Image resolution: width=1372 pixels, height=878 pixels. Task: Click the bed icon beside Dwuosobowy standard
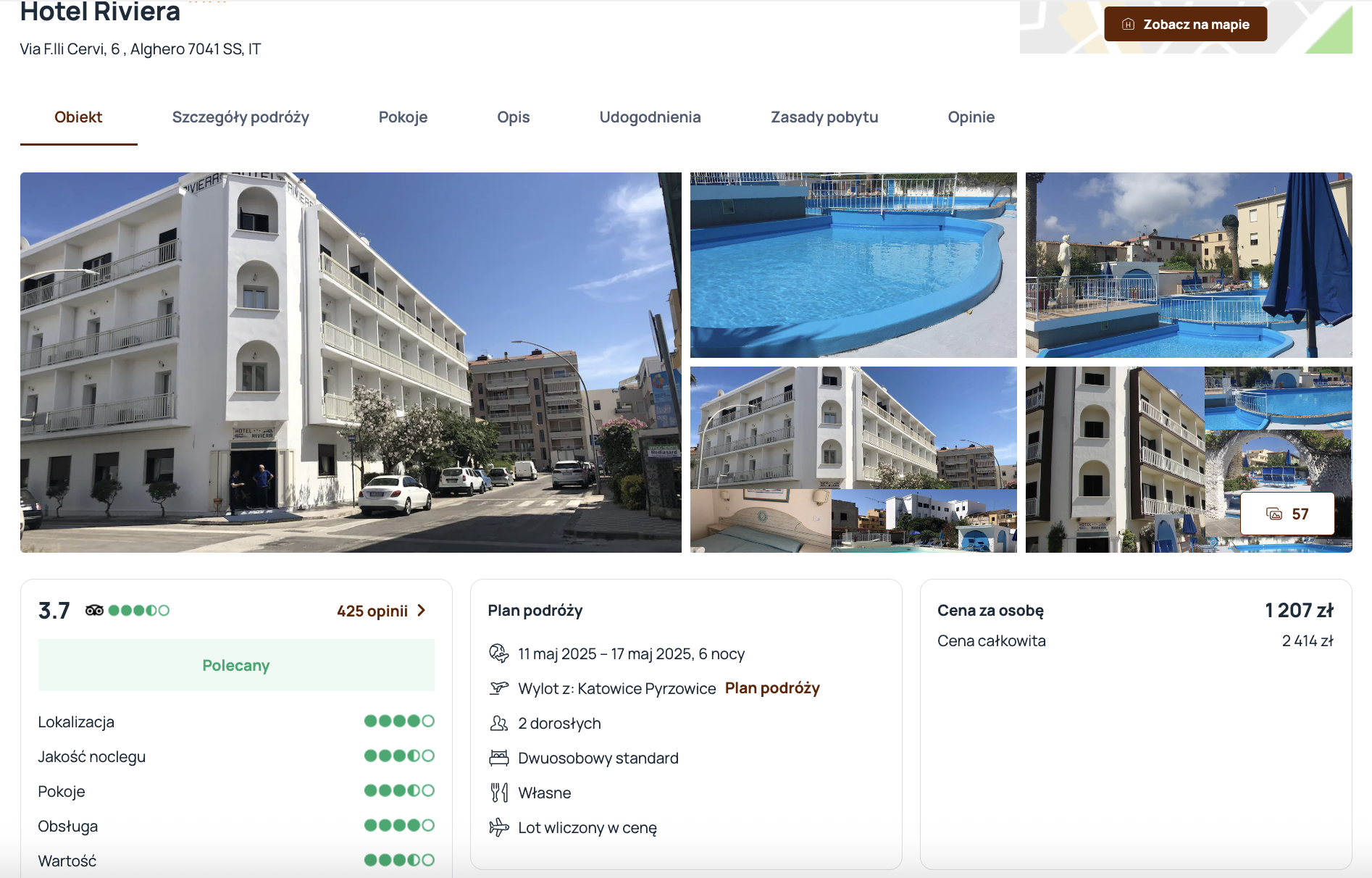[x=499, y=758]
